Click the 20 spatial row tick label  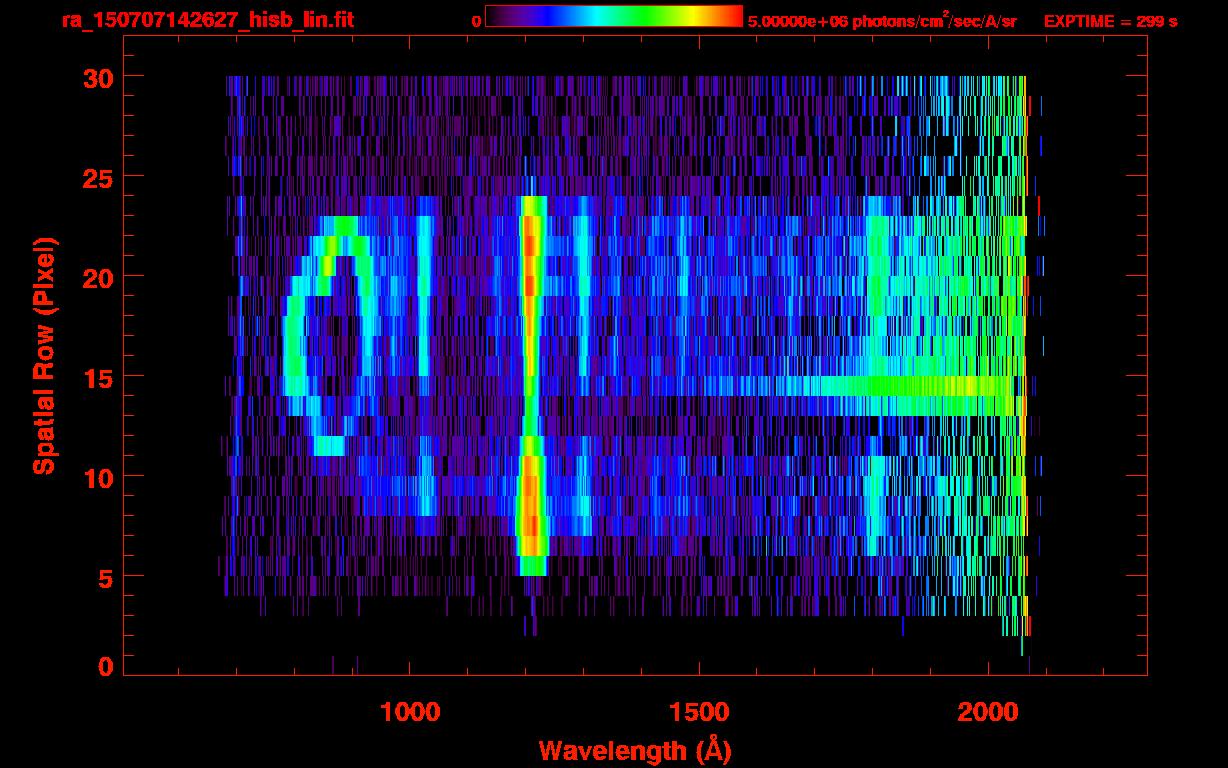(x=98, y=277)
